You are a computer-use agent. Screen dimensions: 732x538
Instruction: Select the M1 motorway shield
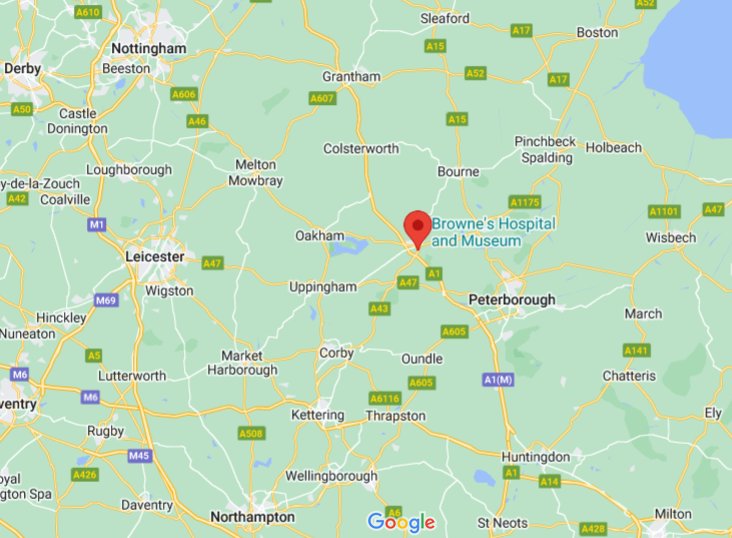coord(97,225)
